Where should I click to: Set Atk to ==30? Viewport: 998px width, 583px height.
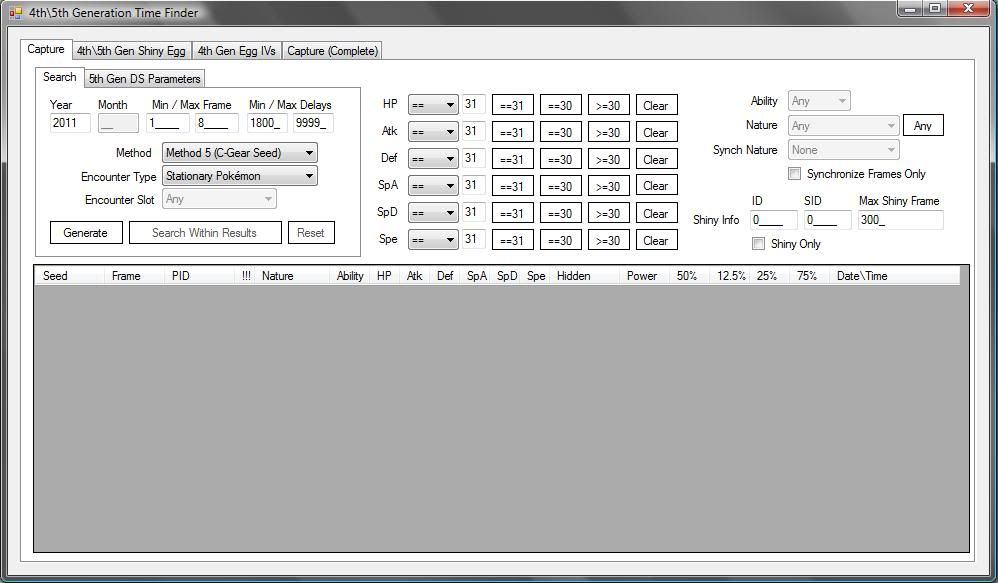click(561, 132)
